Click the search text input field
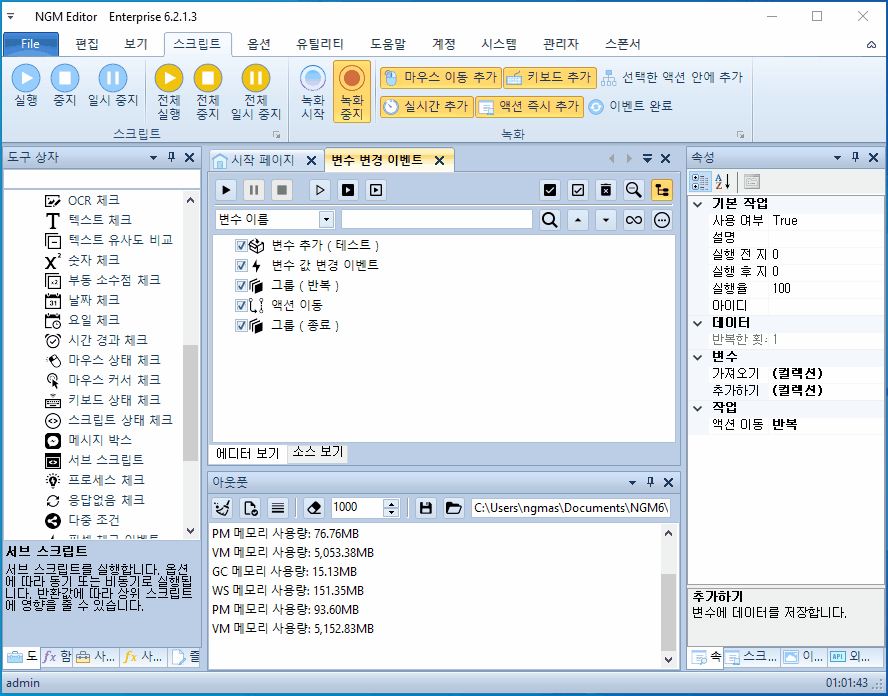Image resolution: width=888 pixels, height=696 pixels. [437, 220]
